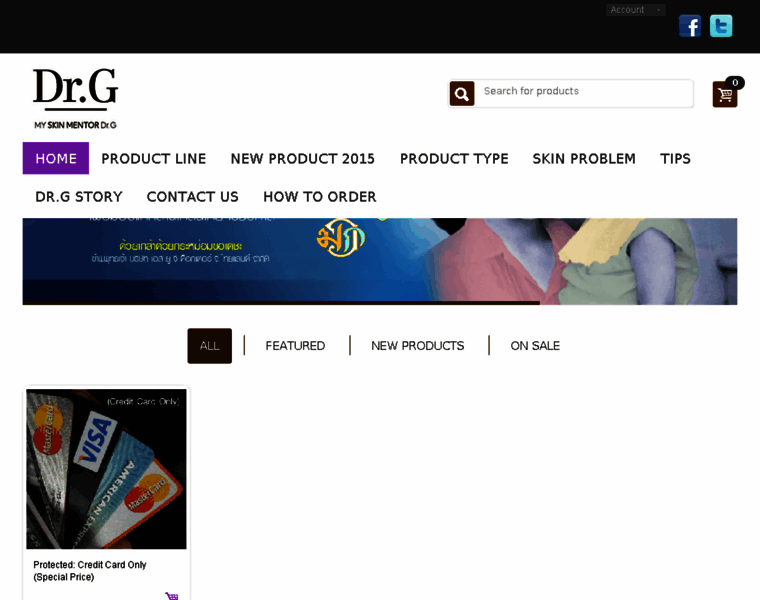Viewport: 760px width, 600px height.
Task: Expand the Account dropdown
Action: [x=635, y=10]
